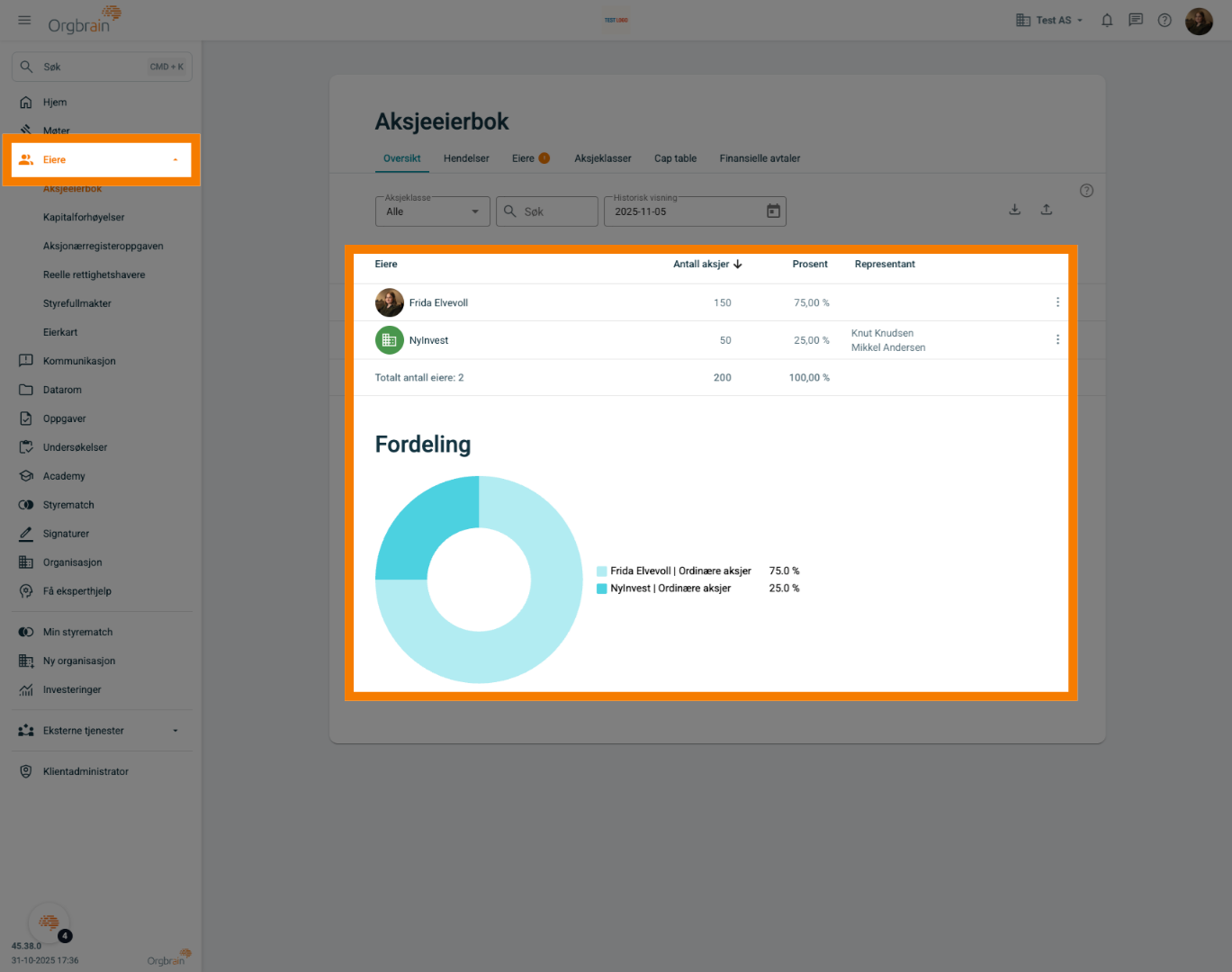The height and width of the screenshot is (972, 1232).
Task: Click Ny organisasjon icon
Action: [26, 661]
